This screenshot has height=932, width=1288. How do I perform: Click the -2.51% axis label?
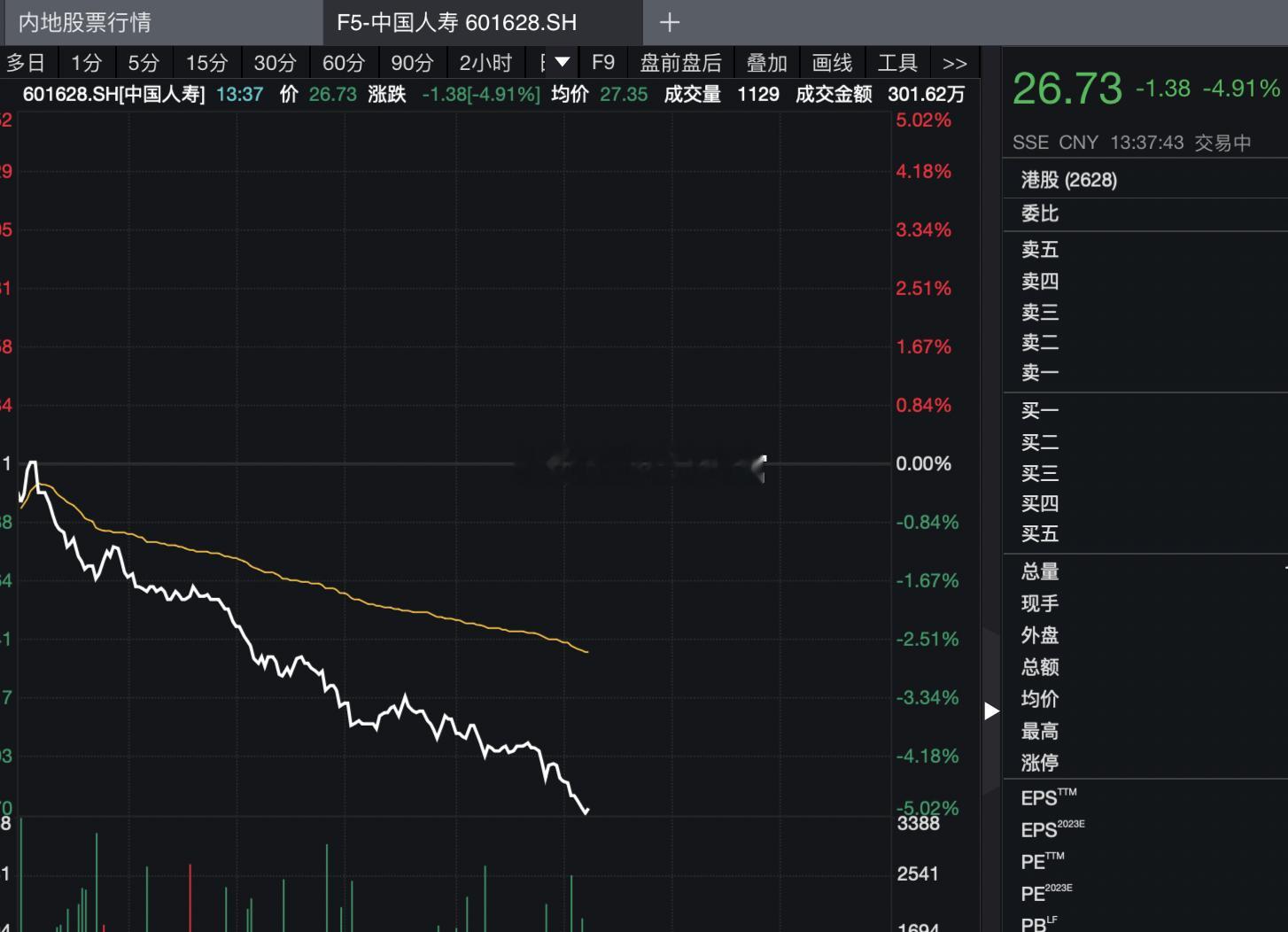927,640
